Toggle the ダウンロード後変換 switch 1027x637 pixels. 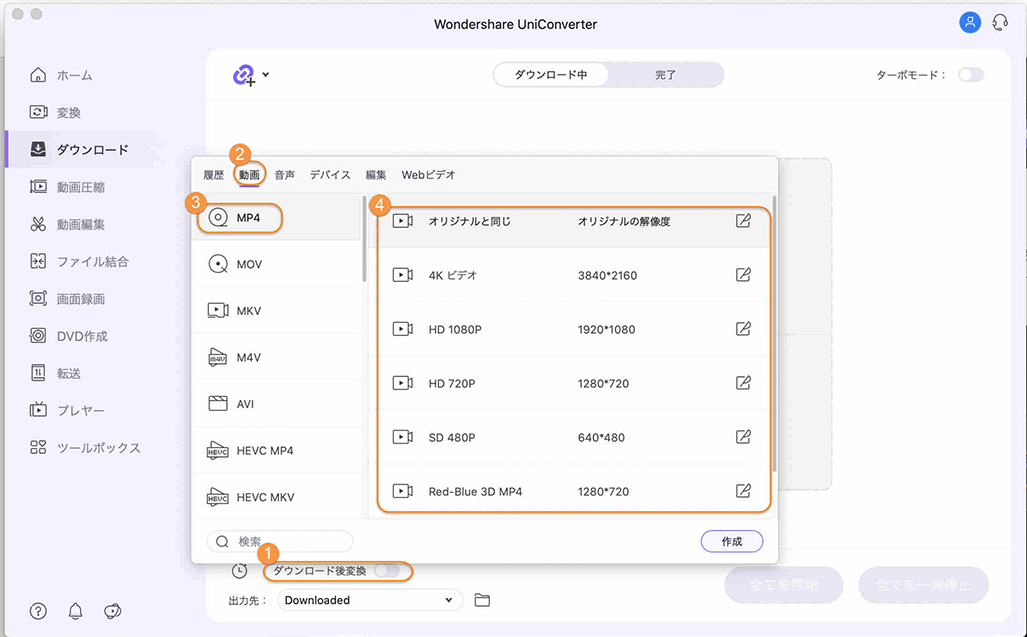coord(386,571)
